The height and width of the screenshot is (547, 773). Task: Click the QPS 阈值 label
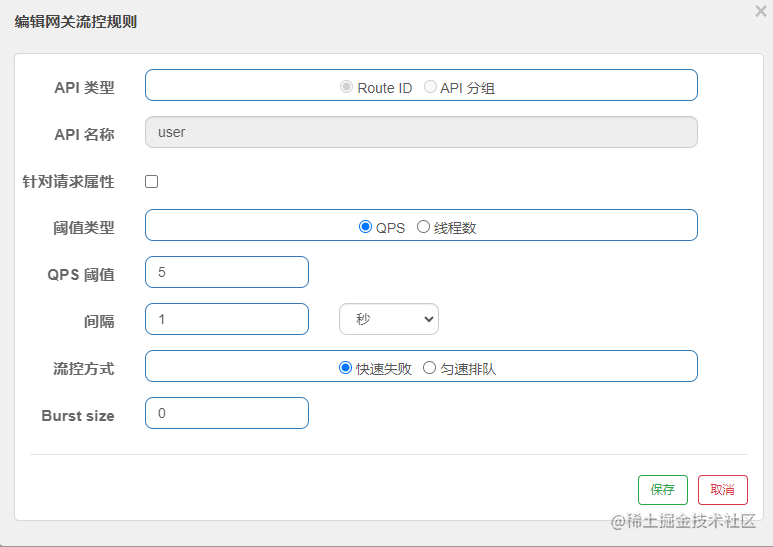click(x=81, y=274)
